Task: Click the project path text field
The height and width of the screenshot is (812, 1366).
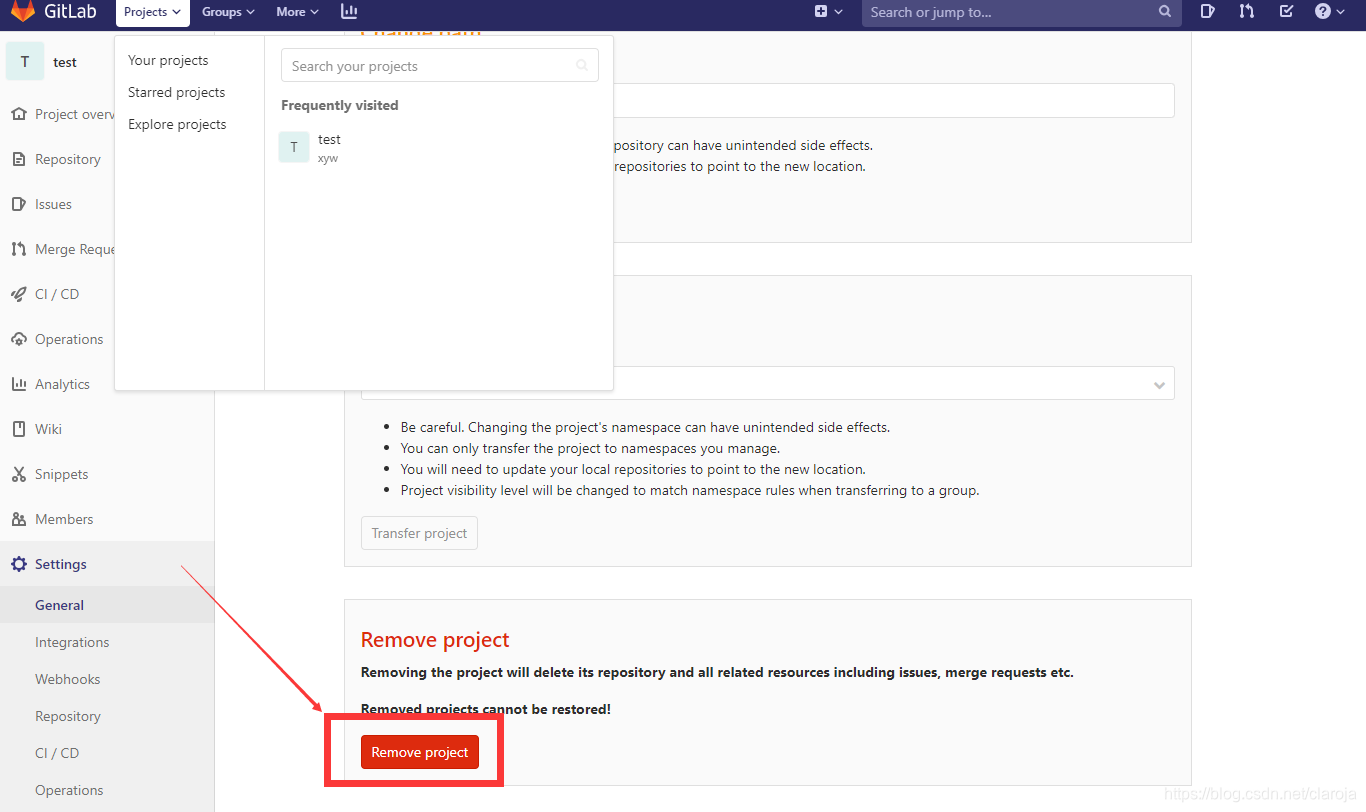Action: [893, 101]
